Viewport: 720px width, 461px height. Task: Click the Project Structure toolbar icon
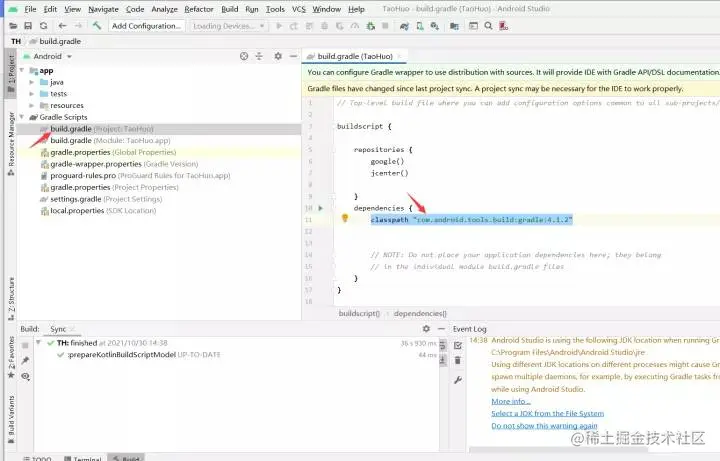(x=455, y=26)
